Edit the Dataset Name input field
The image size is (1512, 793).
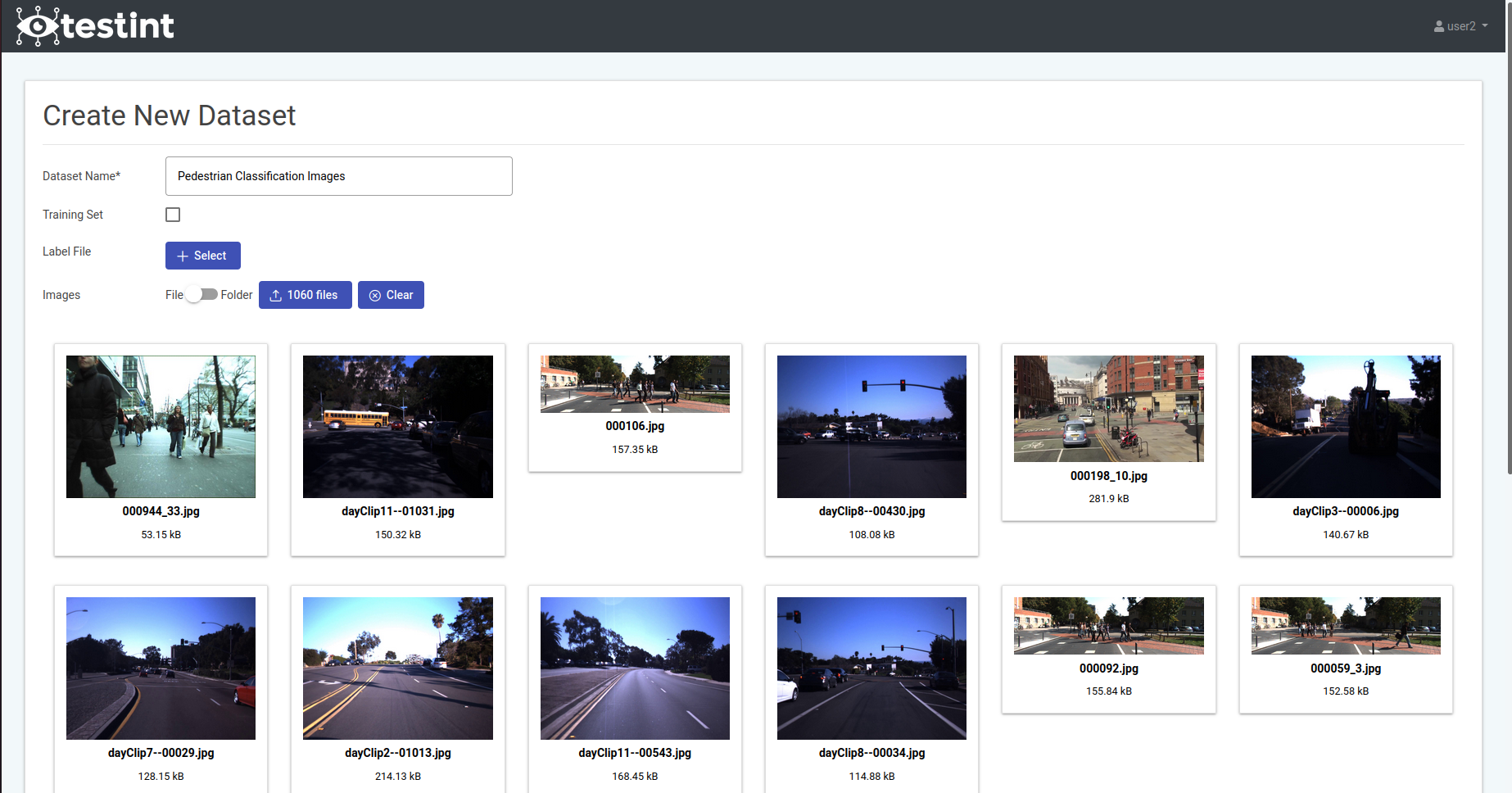(338, 176)
